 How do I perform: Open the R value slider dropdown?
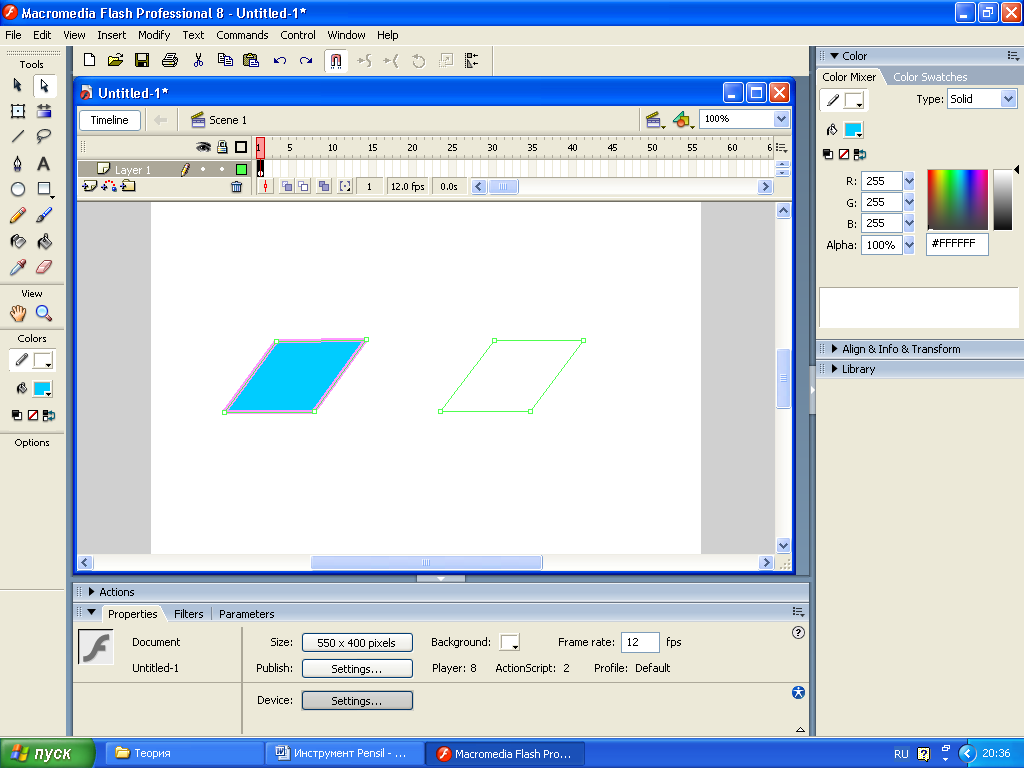pyautogui.click(x=909, y=181)
